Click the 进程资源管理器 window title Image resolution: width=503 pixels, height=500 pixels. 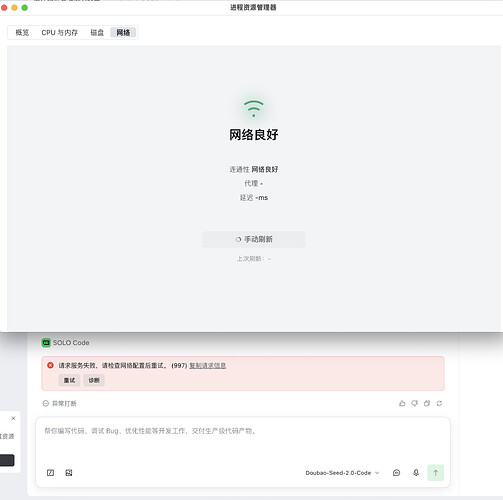tap(253, 7)
